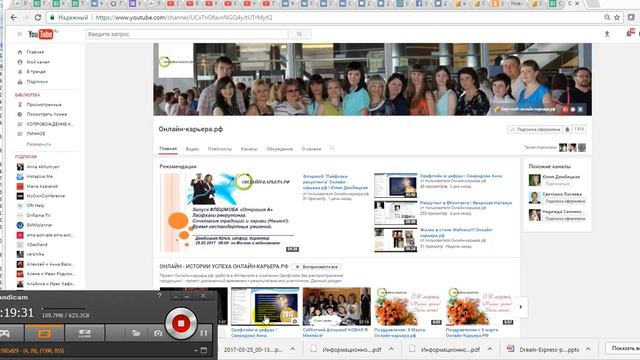The width and height of the screenshot is (640, 360).
Task: Play the featured Флешмоб video thumbnail
Action: pyautogui.click(x=230, y=213)
